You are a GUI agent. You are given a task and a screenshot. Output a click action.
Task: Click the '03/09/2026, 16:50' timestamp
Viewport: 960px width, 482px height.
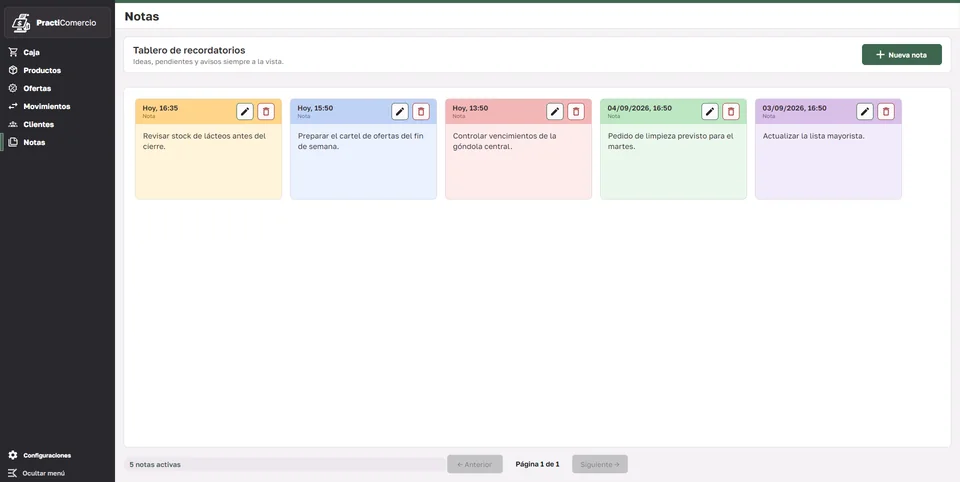point(794,108)
